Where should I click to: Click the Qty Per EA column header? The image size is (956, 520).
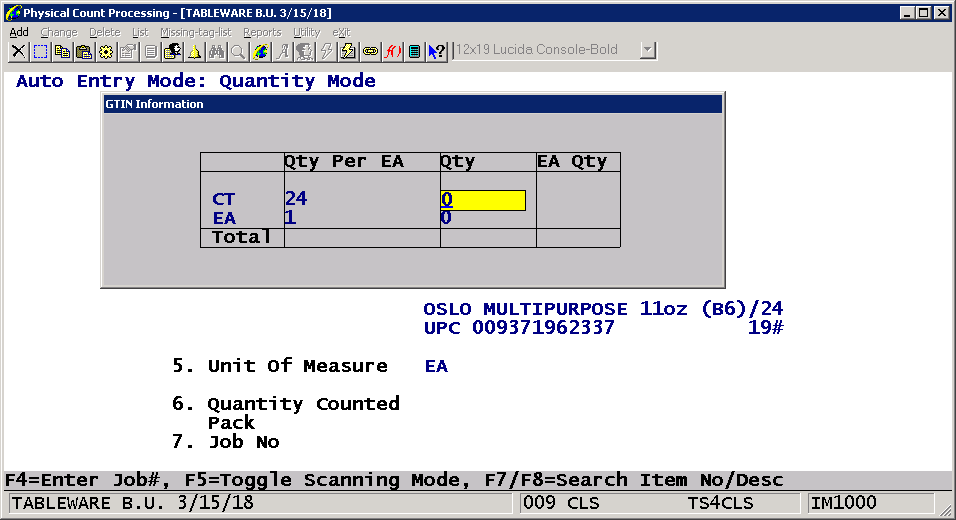[344, 162]
